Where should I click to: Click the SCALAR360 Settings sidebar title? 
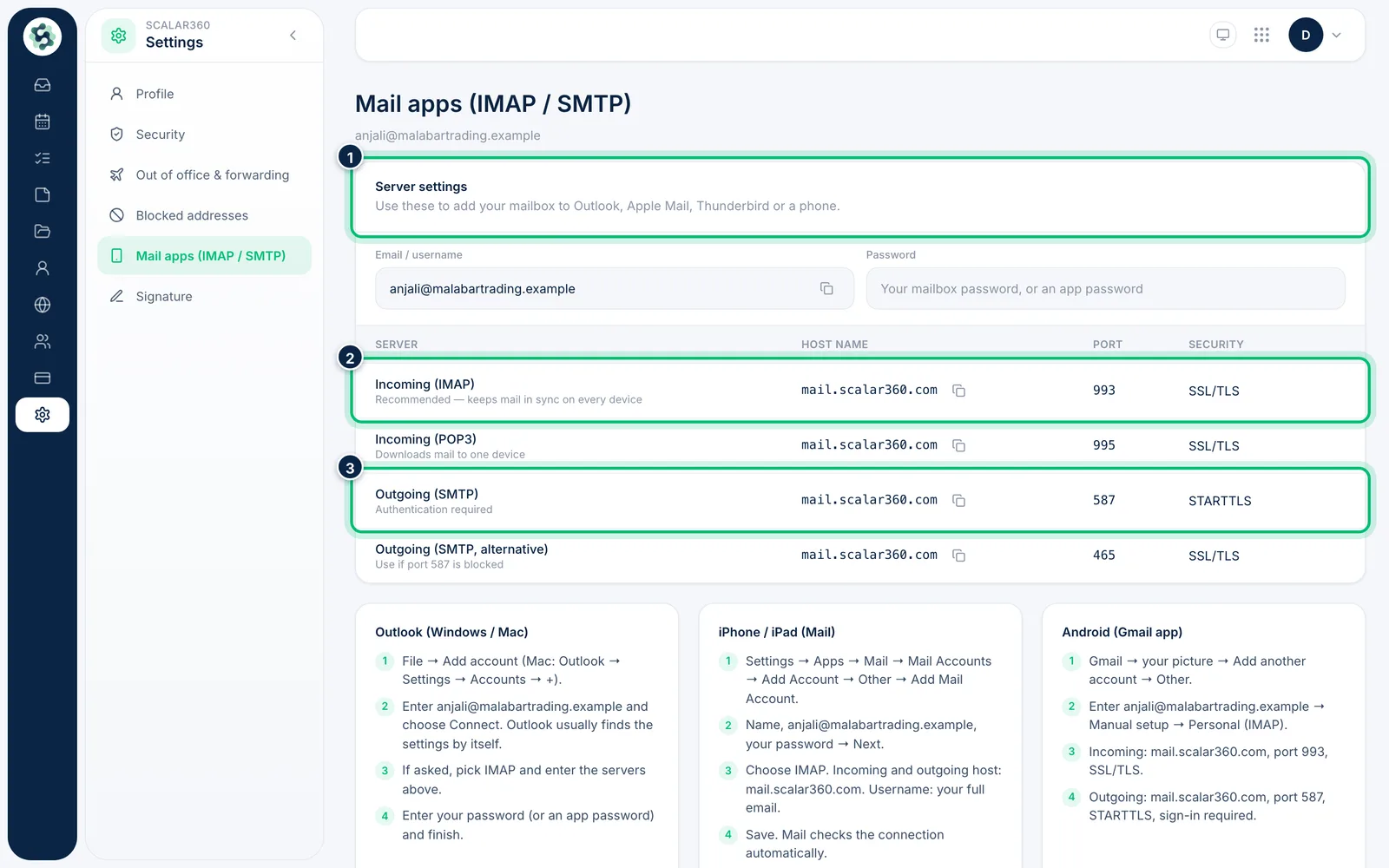[177, 35]
